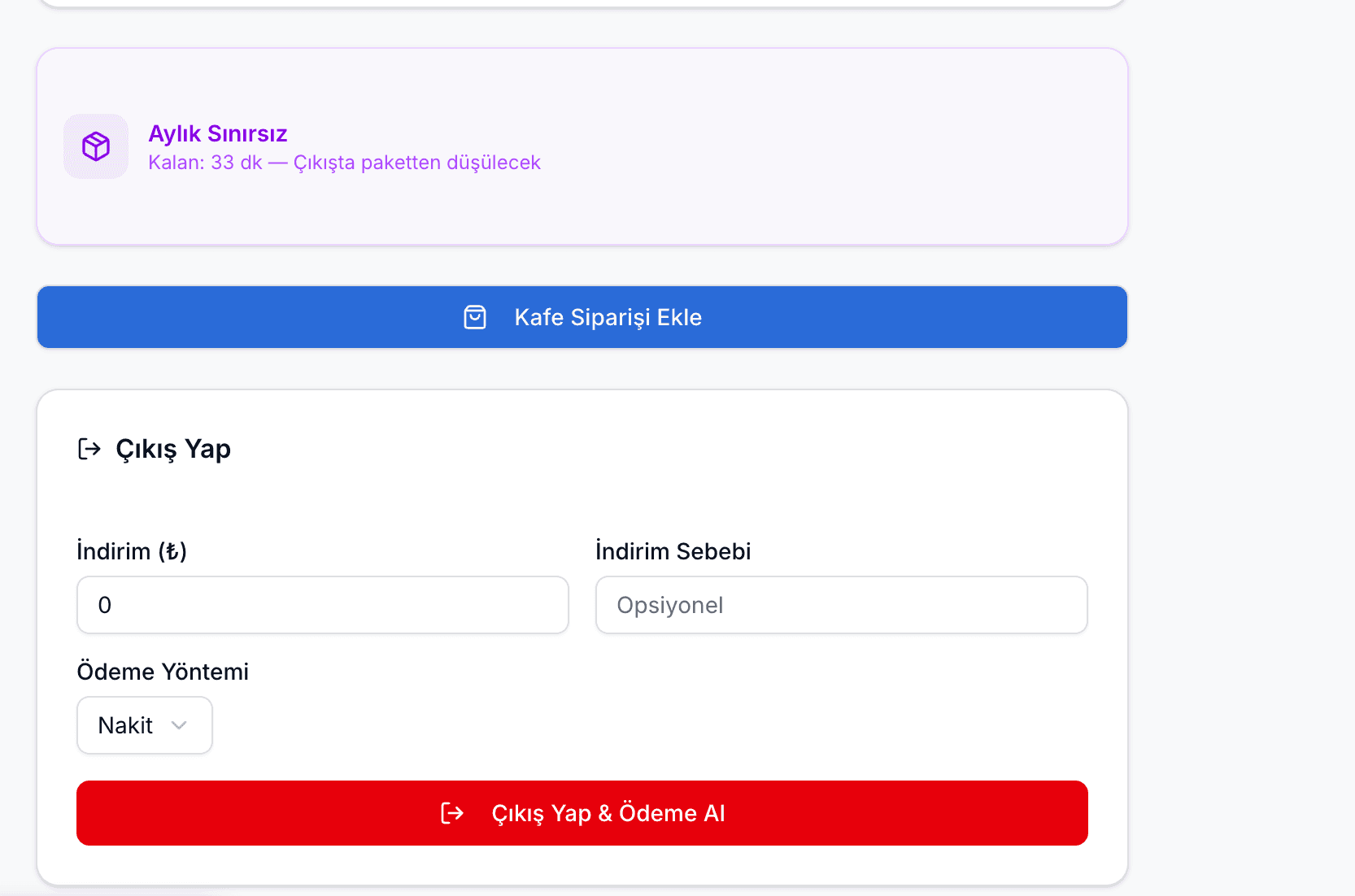Click the İndirim (₺) field label
This screenshot has width=1355, height=896.
132,551
